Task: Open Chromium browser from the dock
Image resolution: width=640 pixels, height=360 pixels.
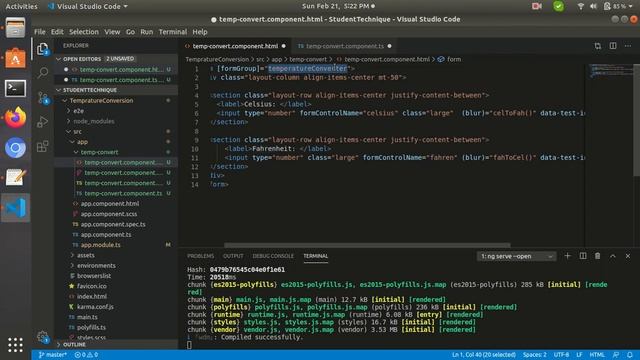Action: point(15,148)
